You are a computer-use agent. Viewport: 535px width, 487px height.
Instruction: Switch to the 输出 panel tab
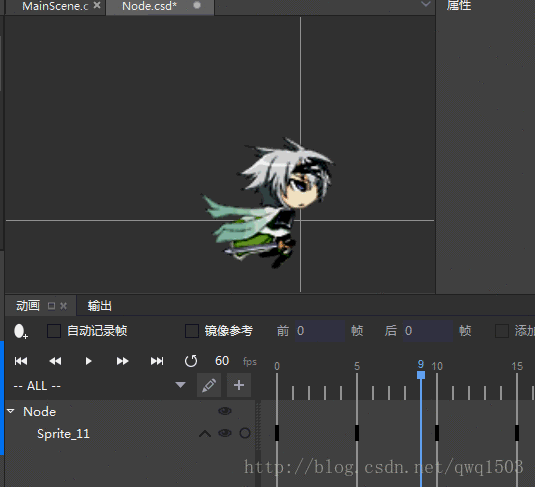pyautogui.click(x=99, y=306)
